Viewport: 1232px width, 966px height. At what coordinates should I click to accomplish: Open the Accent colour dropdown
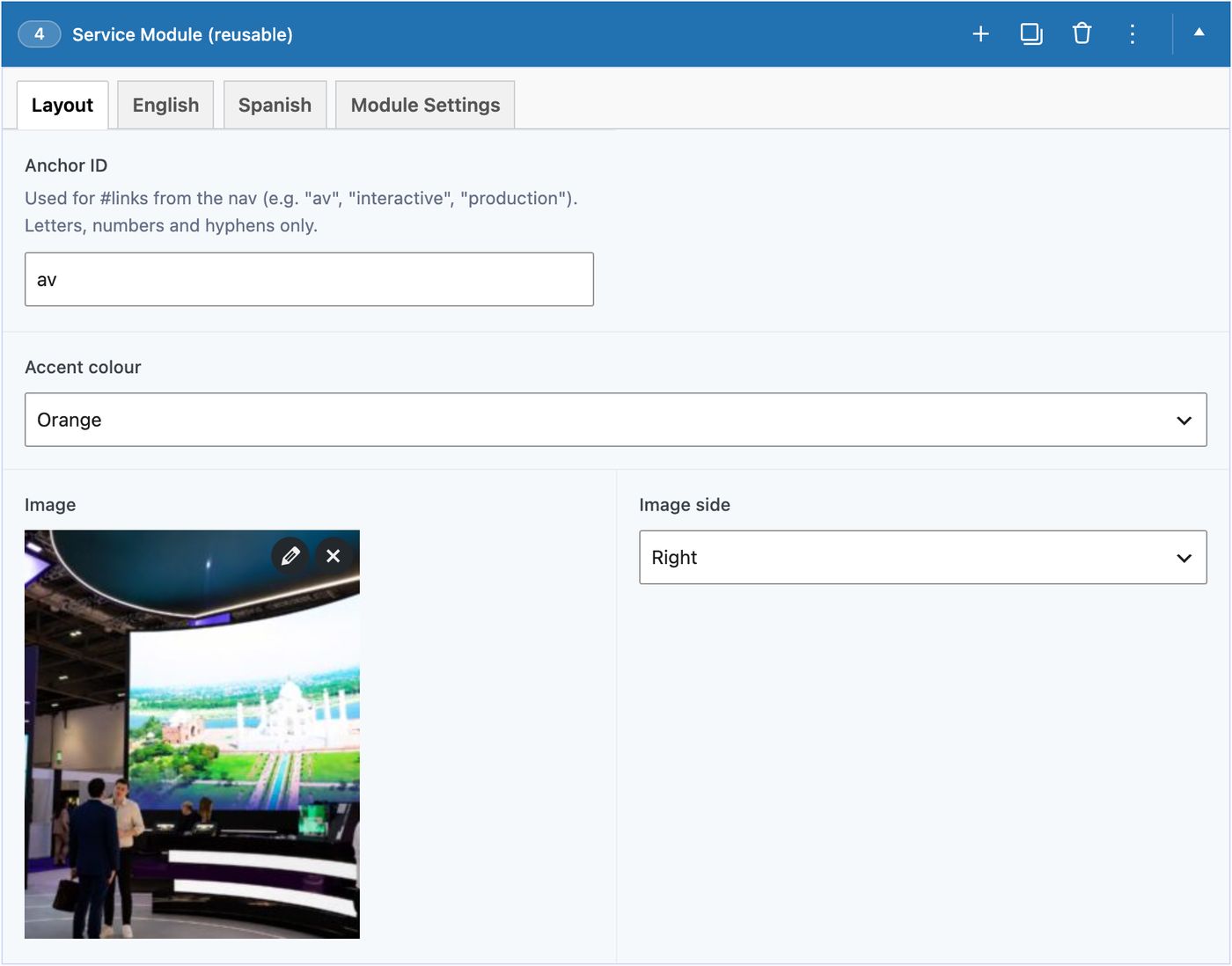tap(615, 420)
